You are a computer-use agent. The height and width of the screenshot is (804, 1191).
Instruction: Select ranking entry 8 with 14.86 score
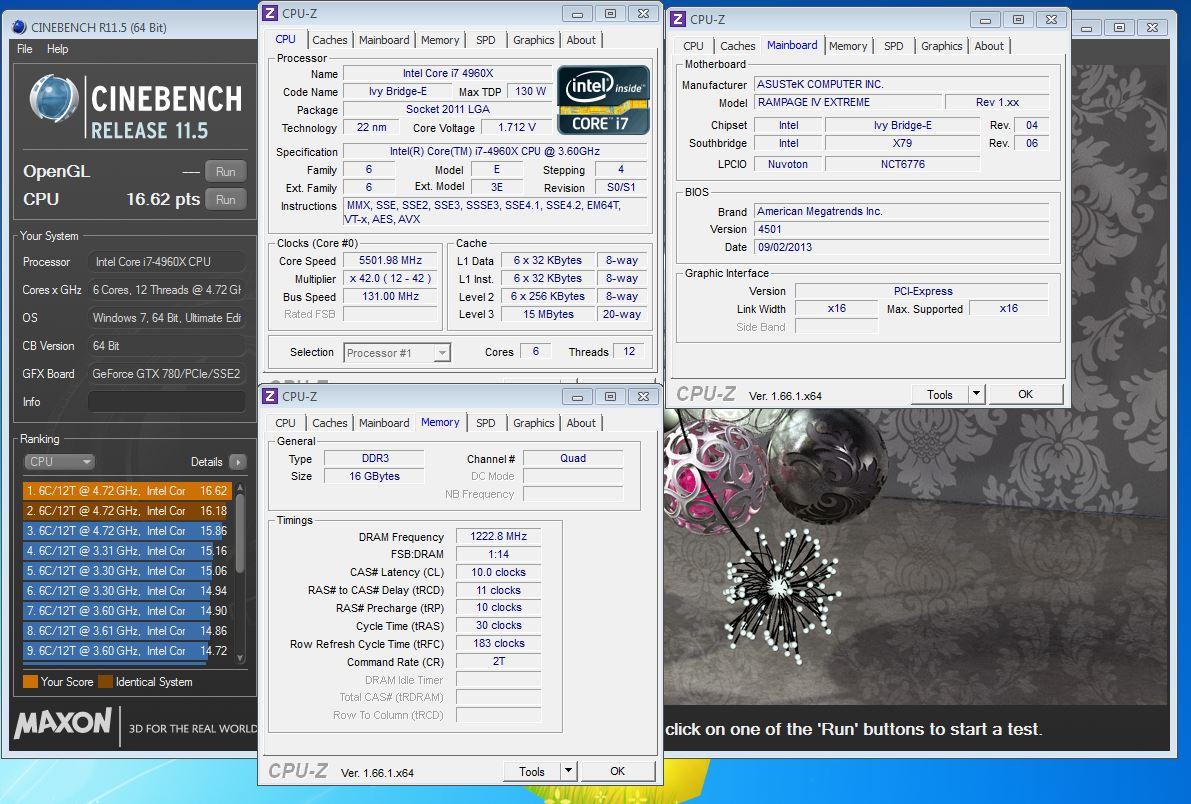tap(127, 631)
